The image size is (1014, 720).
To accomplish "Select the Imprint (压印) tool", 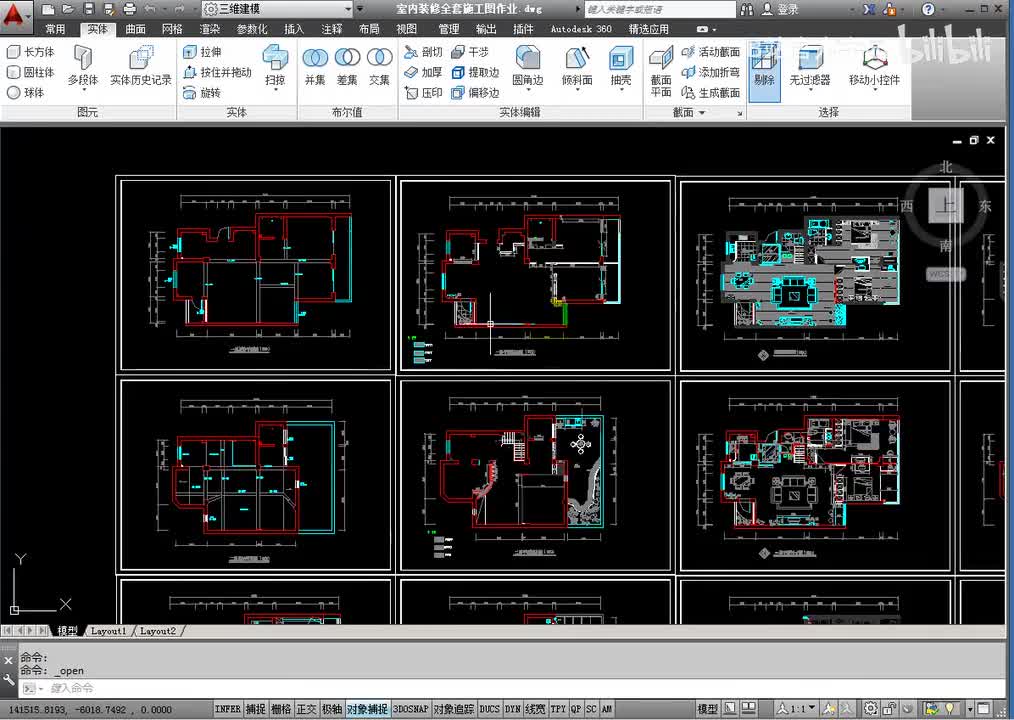I will pos(424,93).
